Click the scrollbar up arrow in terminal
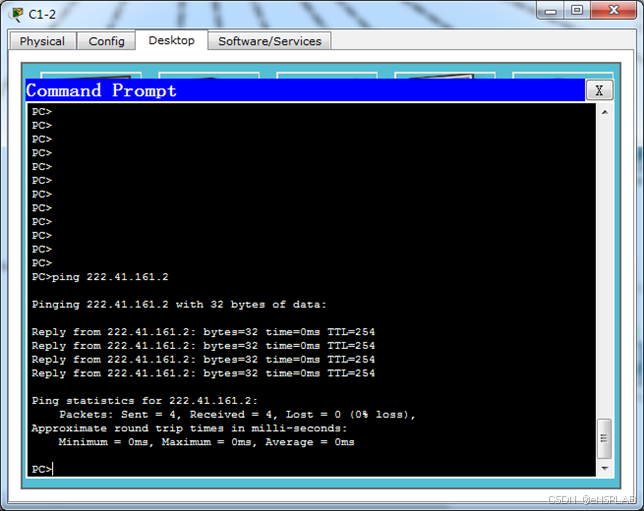 tap(605, 112)
